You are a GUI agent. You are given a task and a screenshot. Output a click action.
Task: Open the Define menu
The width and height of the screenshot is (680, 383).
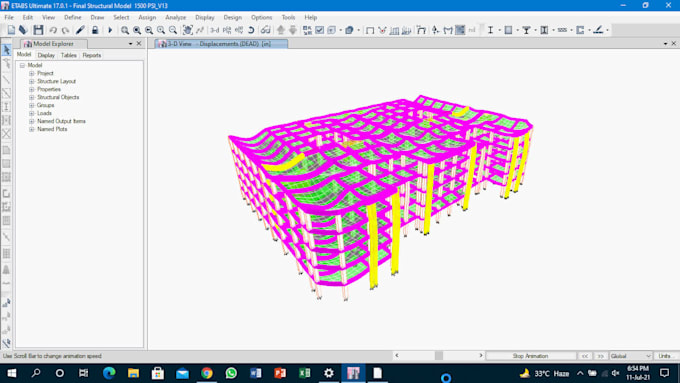pyautogui.click(x=72, y=17)
